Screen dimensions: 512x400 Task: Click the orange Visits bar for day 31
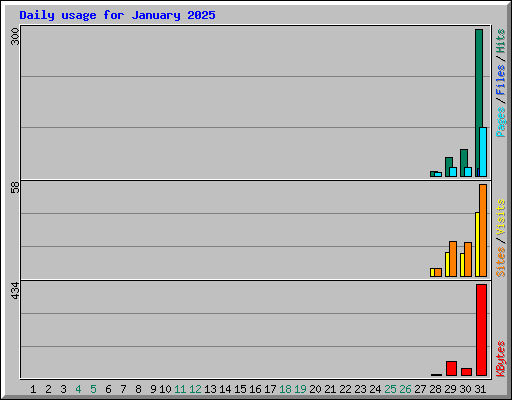pos(483,230)
